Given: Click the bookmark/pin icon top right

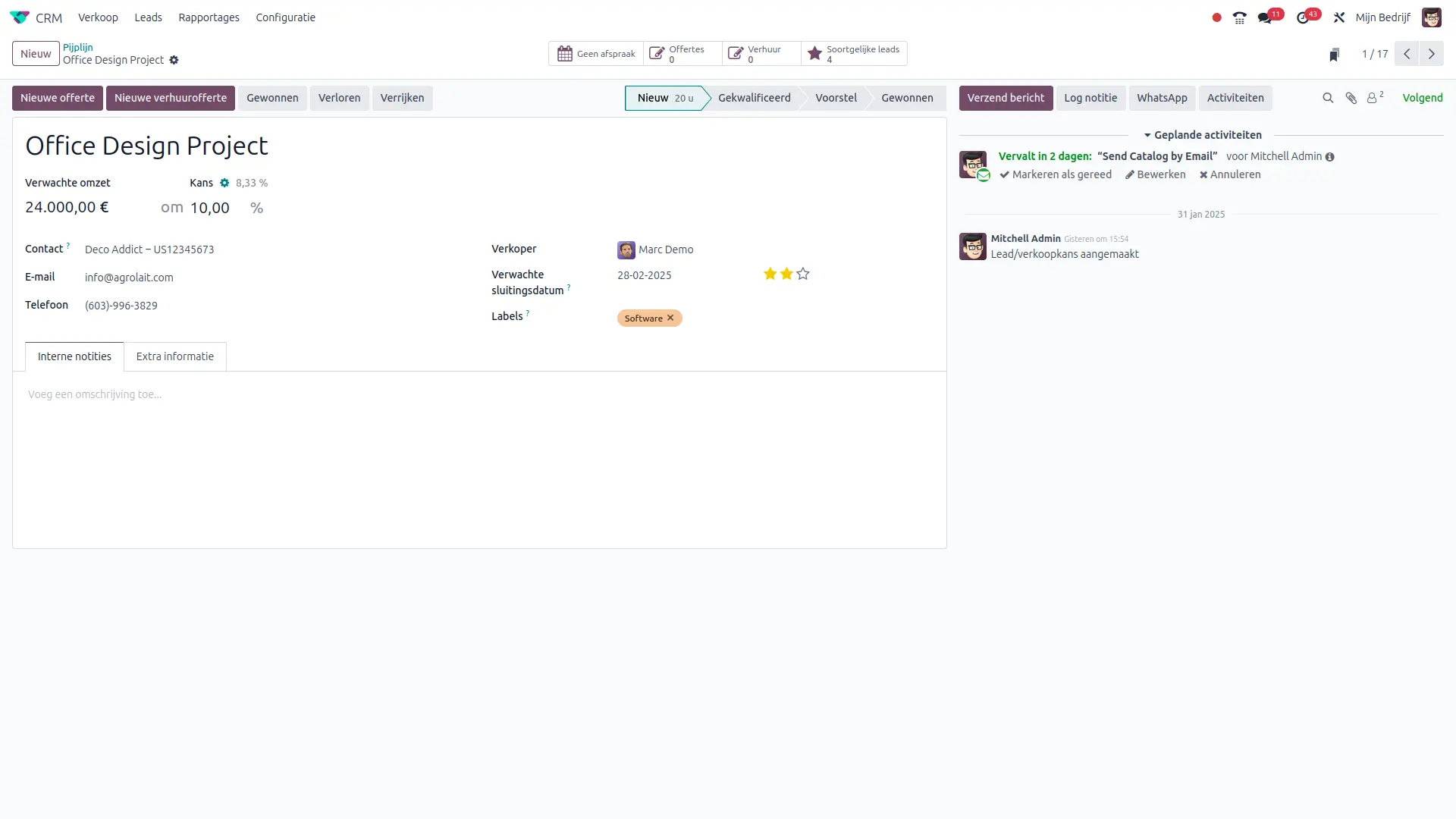Looking at the screenshot, I should click(x=1333, y=54).
